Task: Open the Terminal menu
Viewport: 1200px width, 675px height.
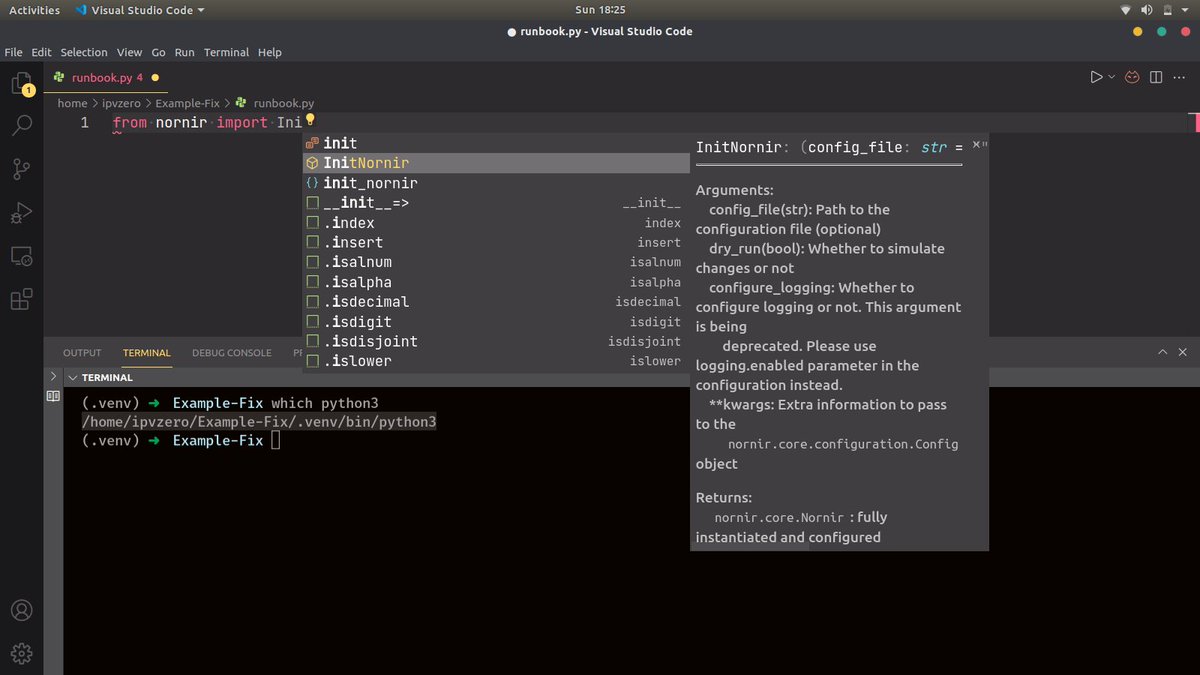Action: click(227, 52)
